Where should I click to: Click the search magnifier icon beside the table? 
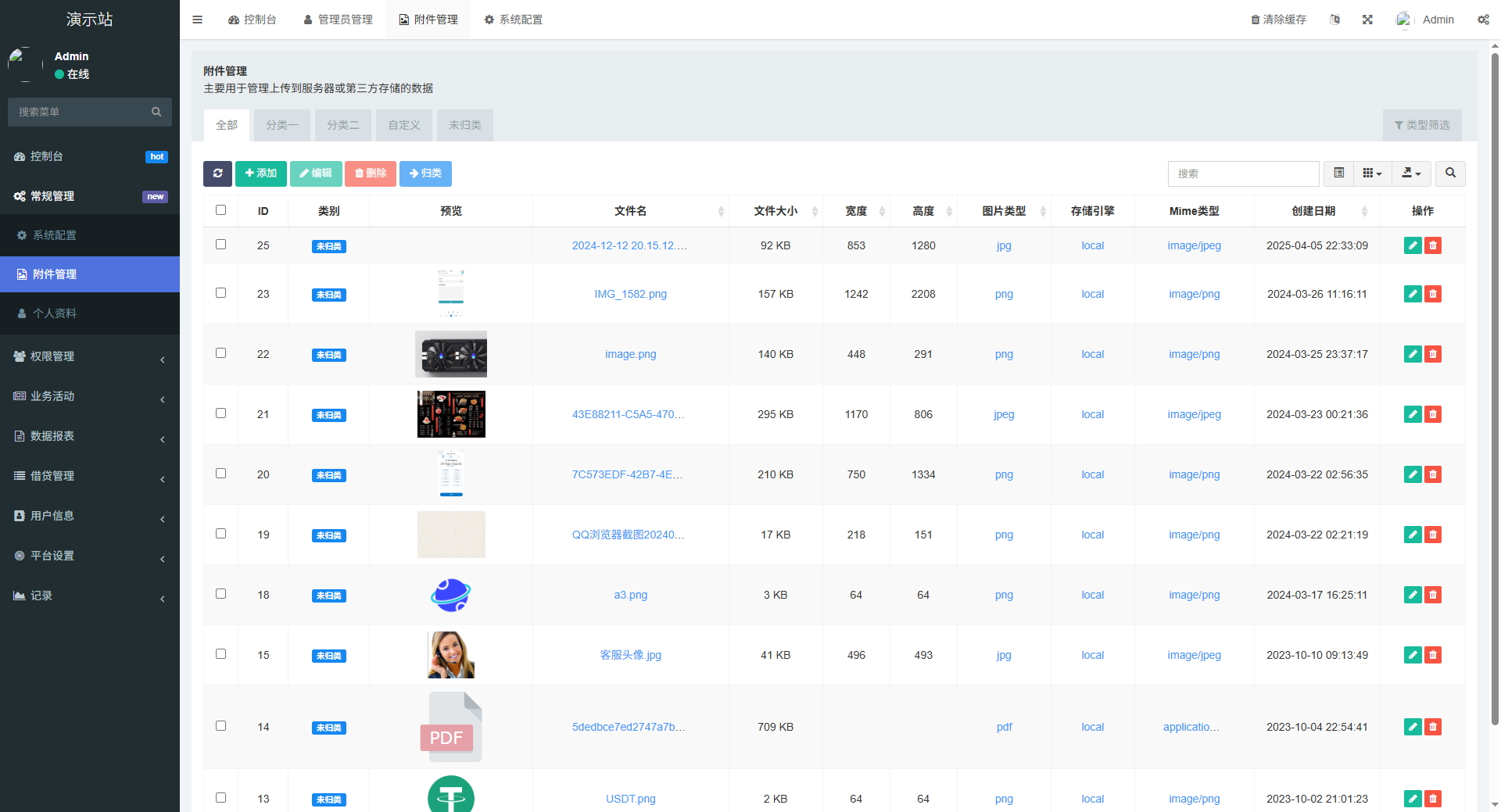pos(1450,173)
